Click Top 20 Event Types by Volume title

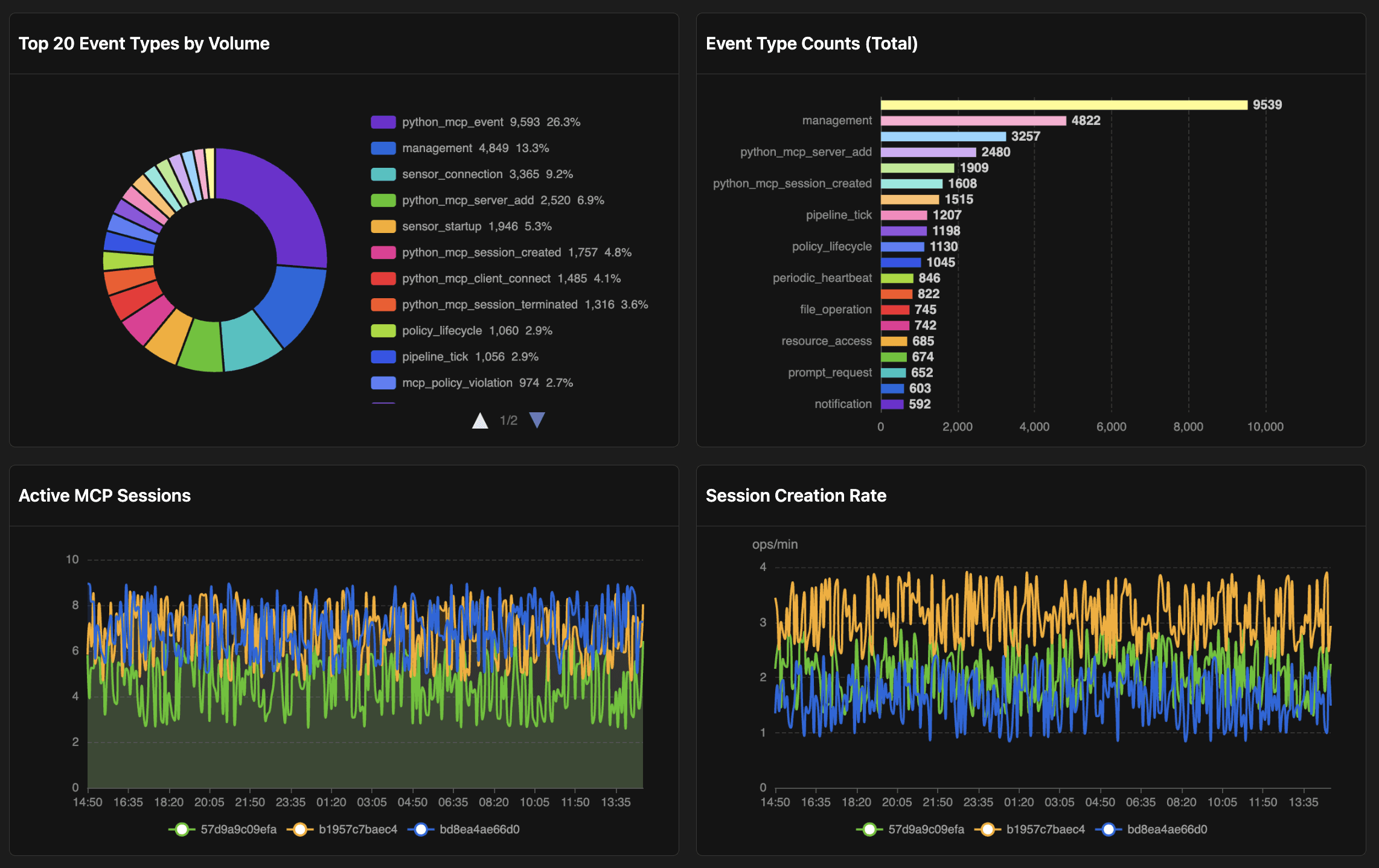coord(144,43)
